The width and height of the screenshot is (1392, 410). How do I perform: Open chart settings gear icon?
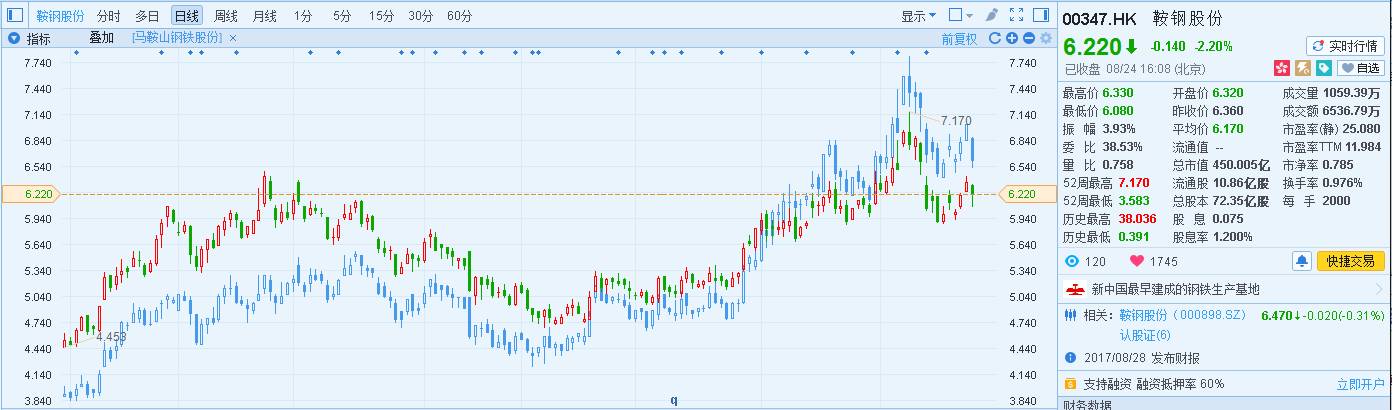[x=1046, y=38]
